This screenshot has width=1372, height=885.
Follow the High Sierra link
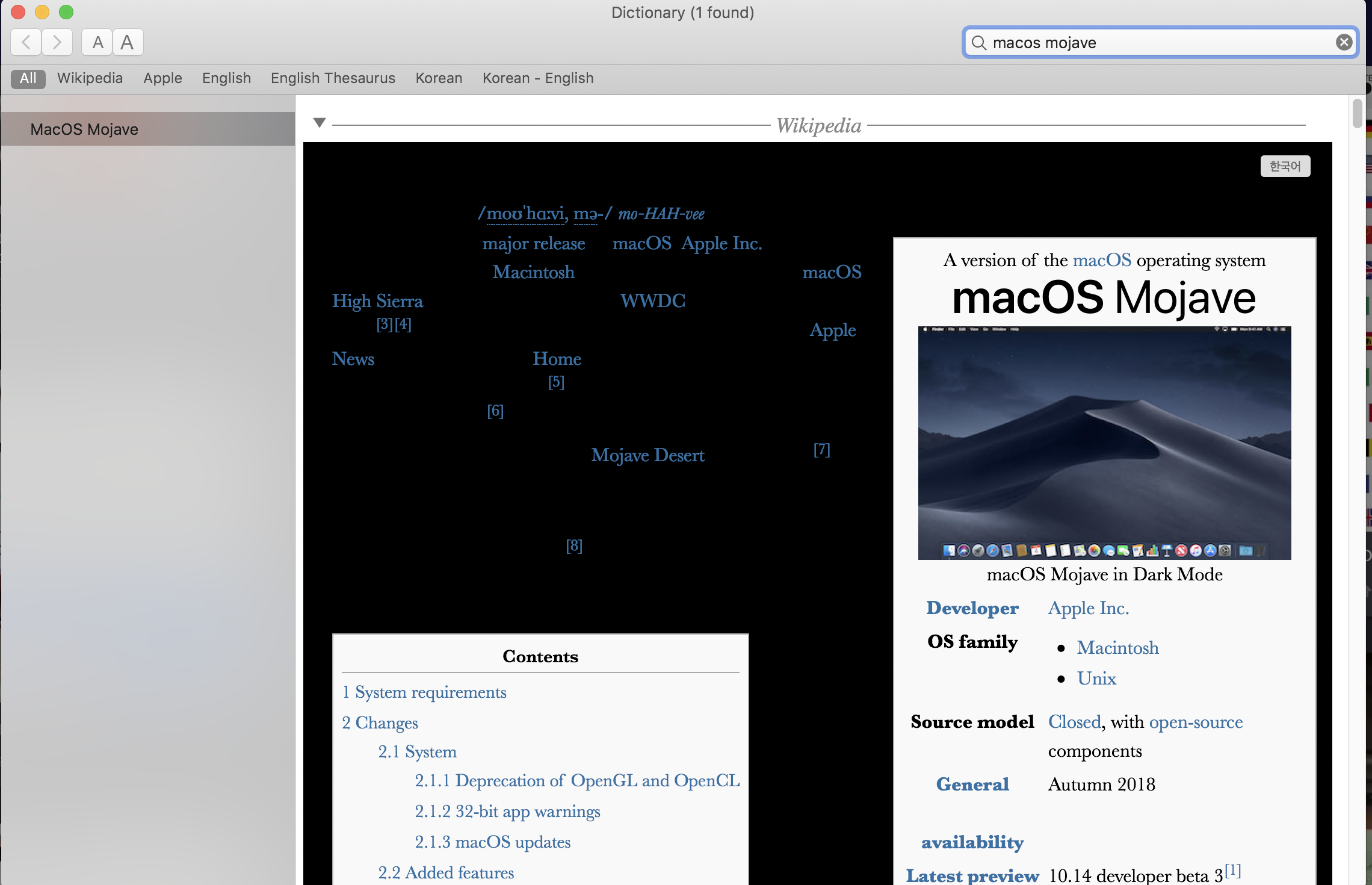tap(377, 301)
